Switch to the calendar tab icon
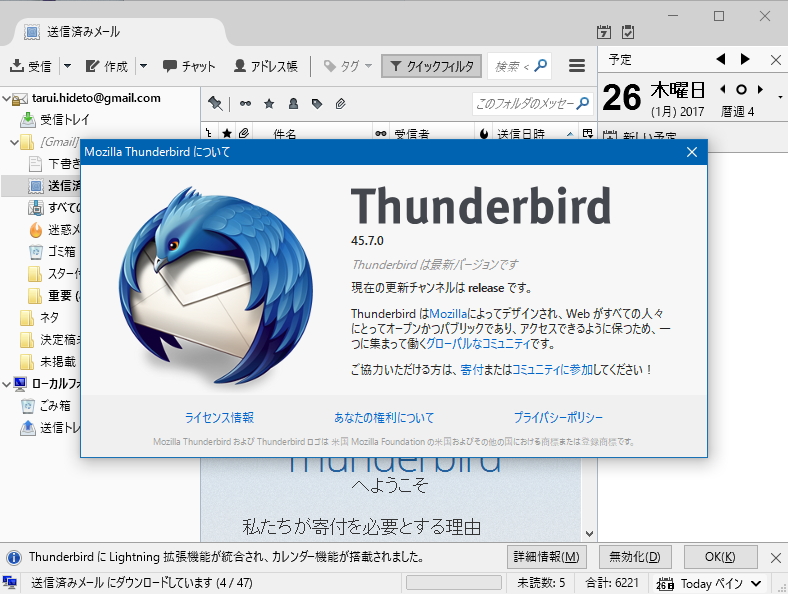 [604, 32]
